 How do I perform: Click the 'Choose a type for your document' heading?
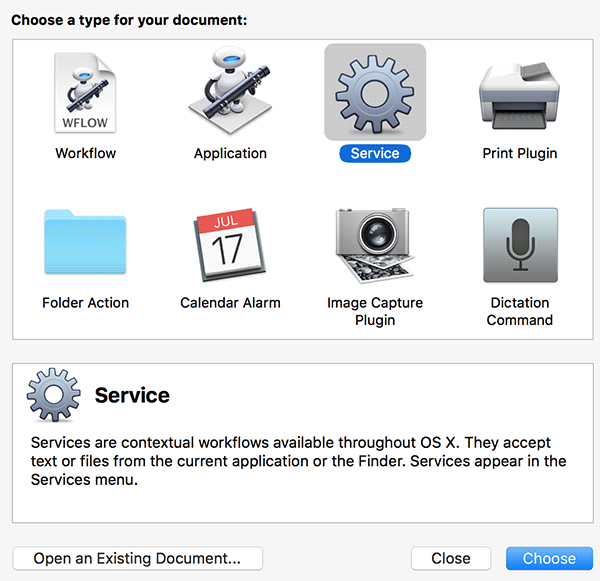coord(129,20)
